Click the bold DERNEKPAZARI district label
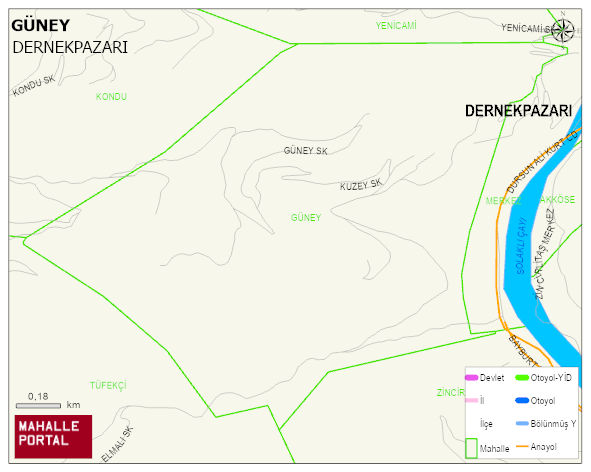The height and width of the screenshot is (472, 591). 518,111
